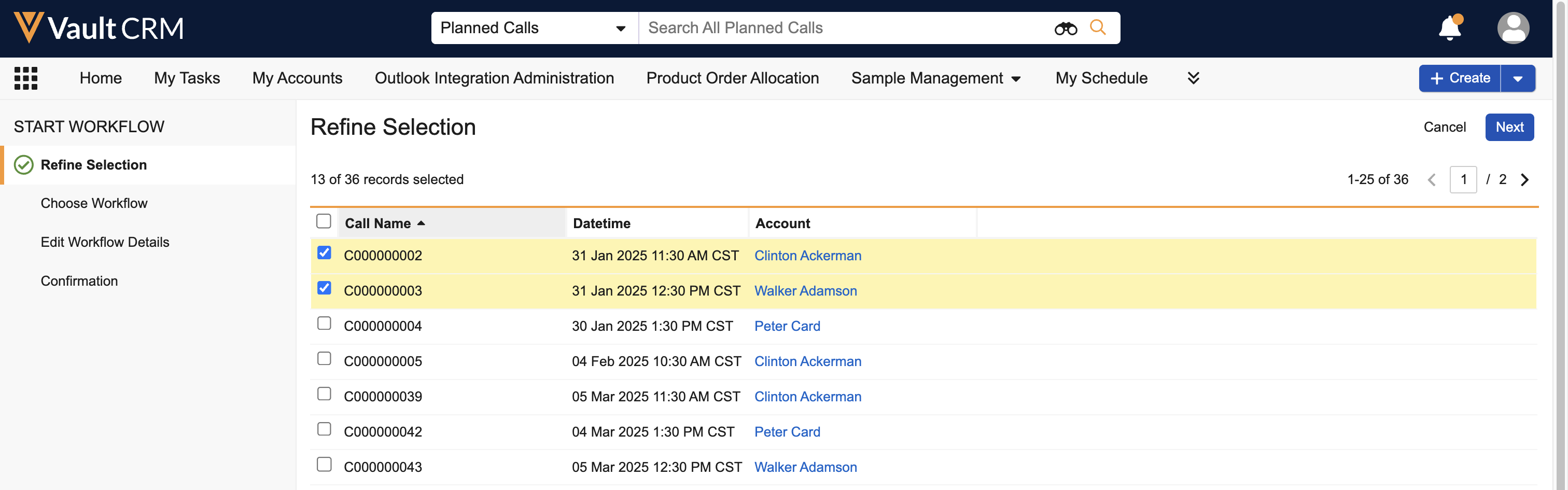Go to the My Accounts tab
Image resolution: width=1568 pixels, height=490 pixels.
click(x=297, y=78)
